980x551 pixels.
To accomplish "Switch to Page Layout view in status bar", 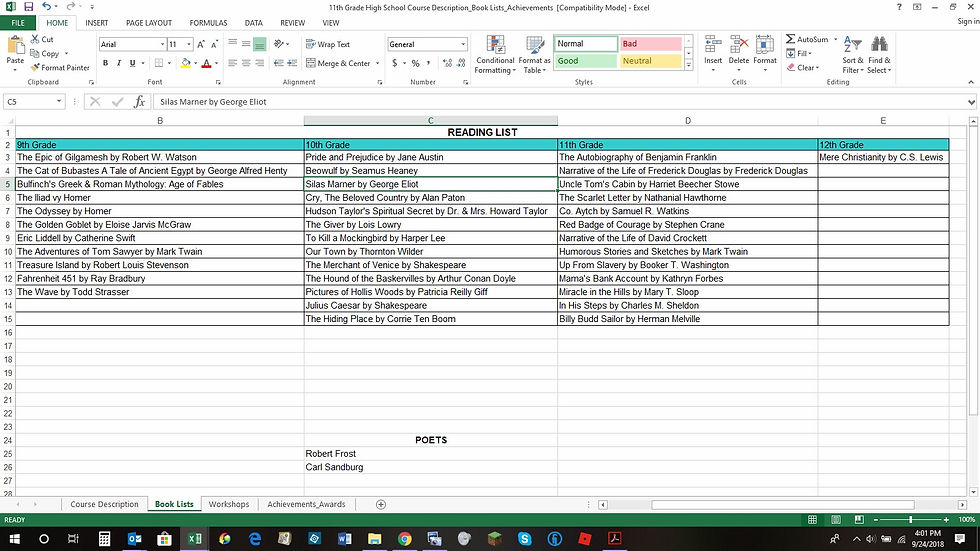I will pyautogui.click(x=836, y=520).
